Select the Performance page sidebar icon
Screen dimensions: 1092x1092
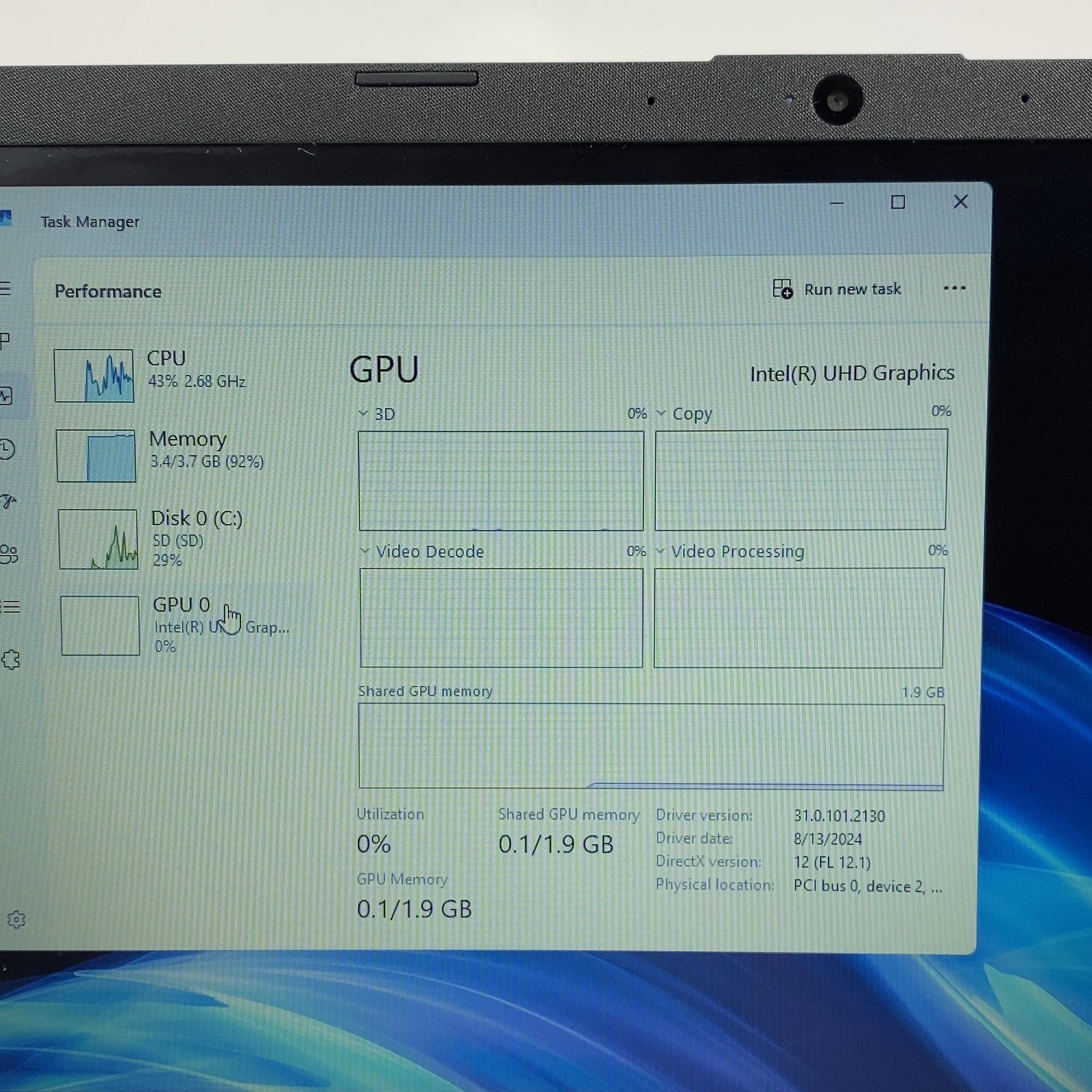pos(7,396)
